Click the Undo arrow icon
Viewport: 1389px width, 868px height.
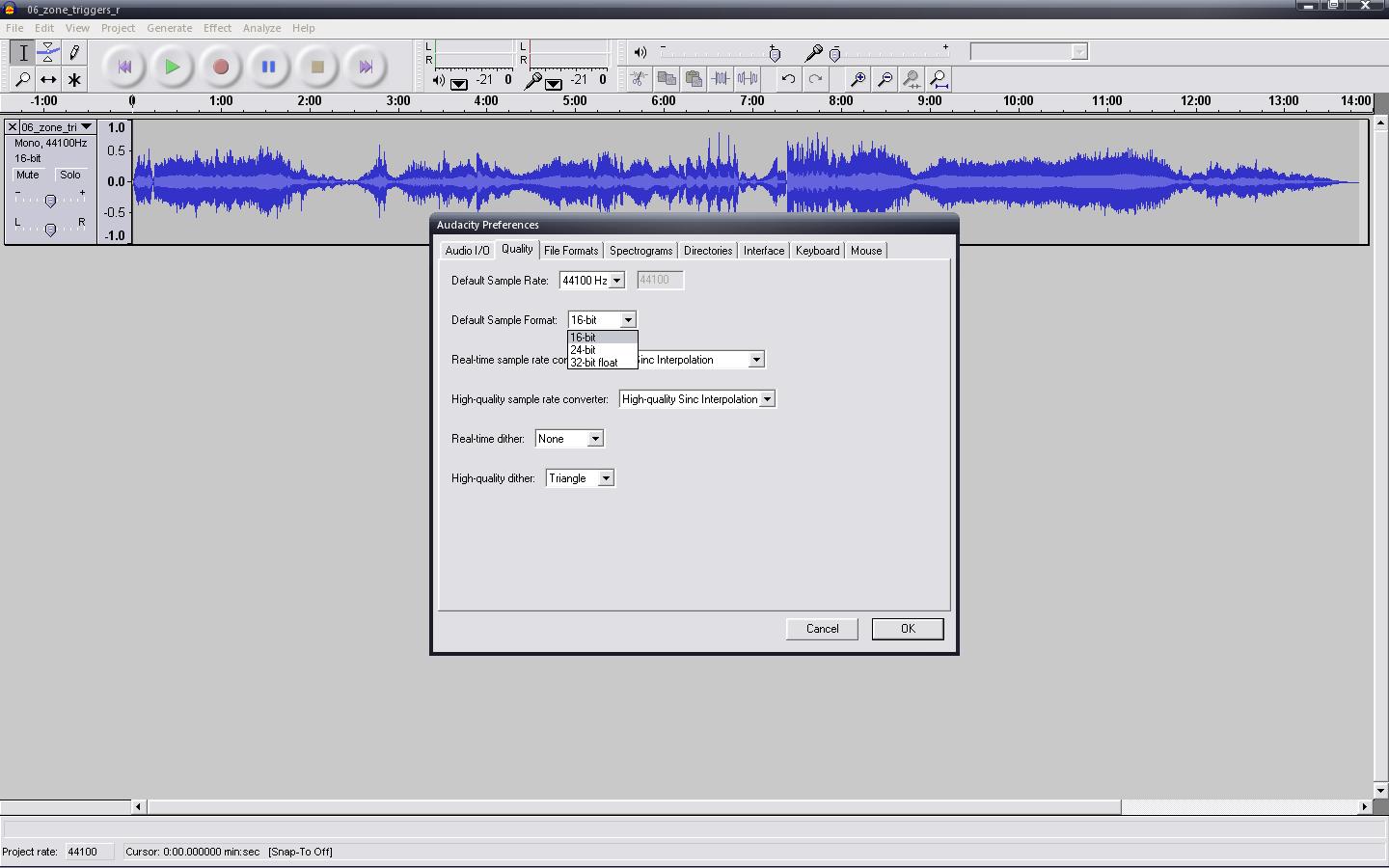coord(788,79)
